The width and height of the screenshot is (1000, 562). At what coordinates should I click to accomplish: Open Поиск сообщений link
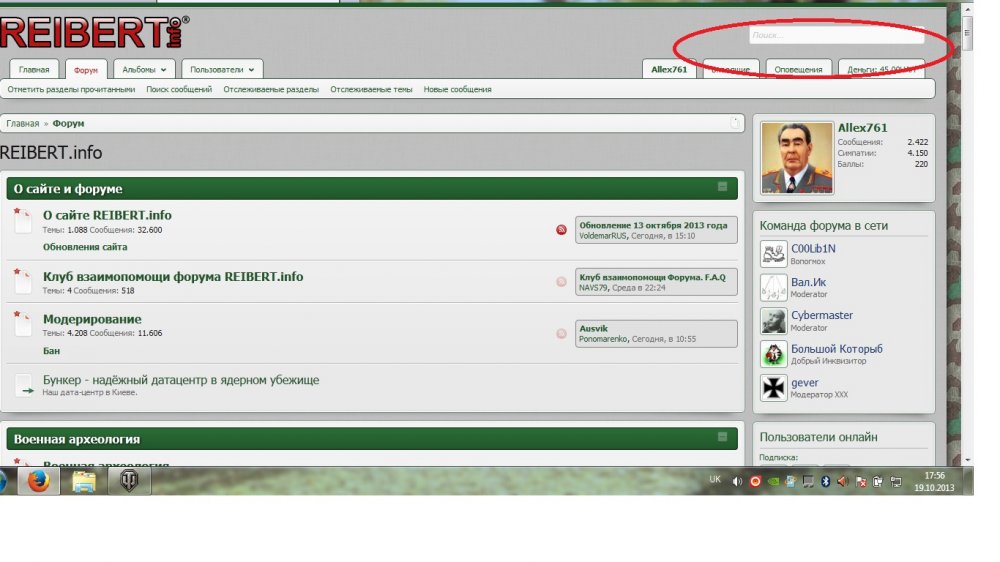[x=179, y=89]
